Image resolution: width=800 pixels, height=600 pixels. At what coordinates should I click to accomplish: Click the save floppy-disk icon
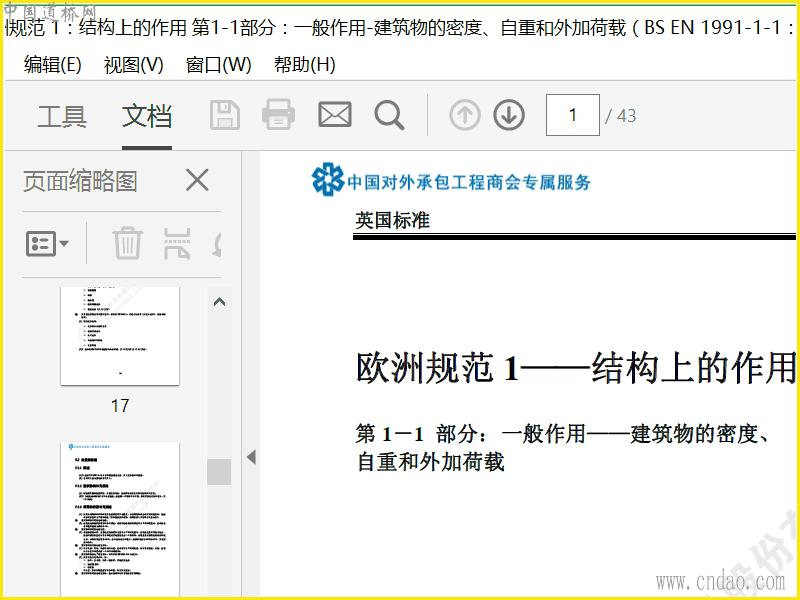click(x=225, y=115)
